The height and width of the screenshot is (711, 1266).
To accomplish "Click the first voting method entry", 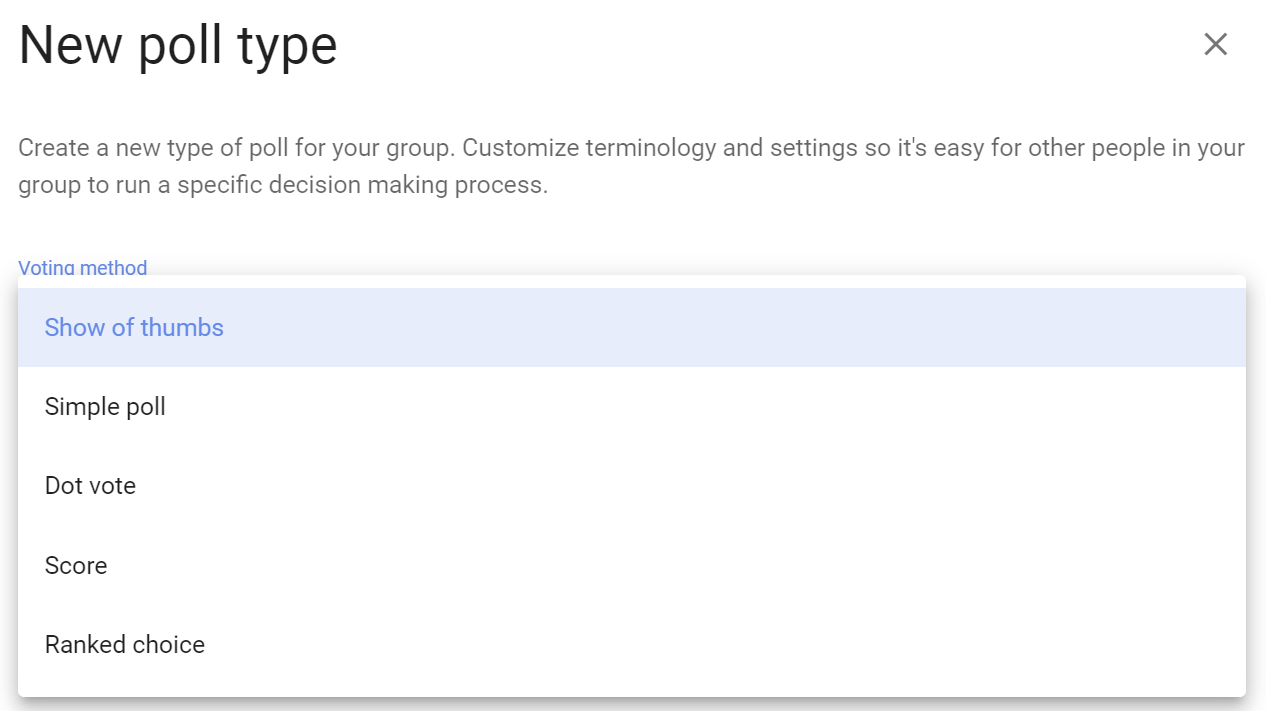I will [x=632, y=328].
